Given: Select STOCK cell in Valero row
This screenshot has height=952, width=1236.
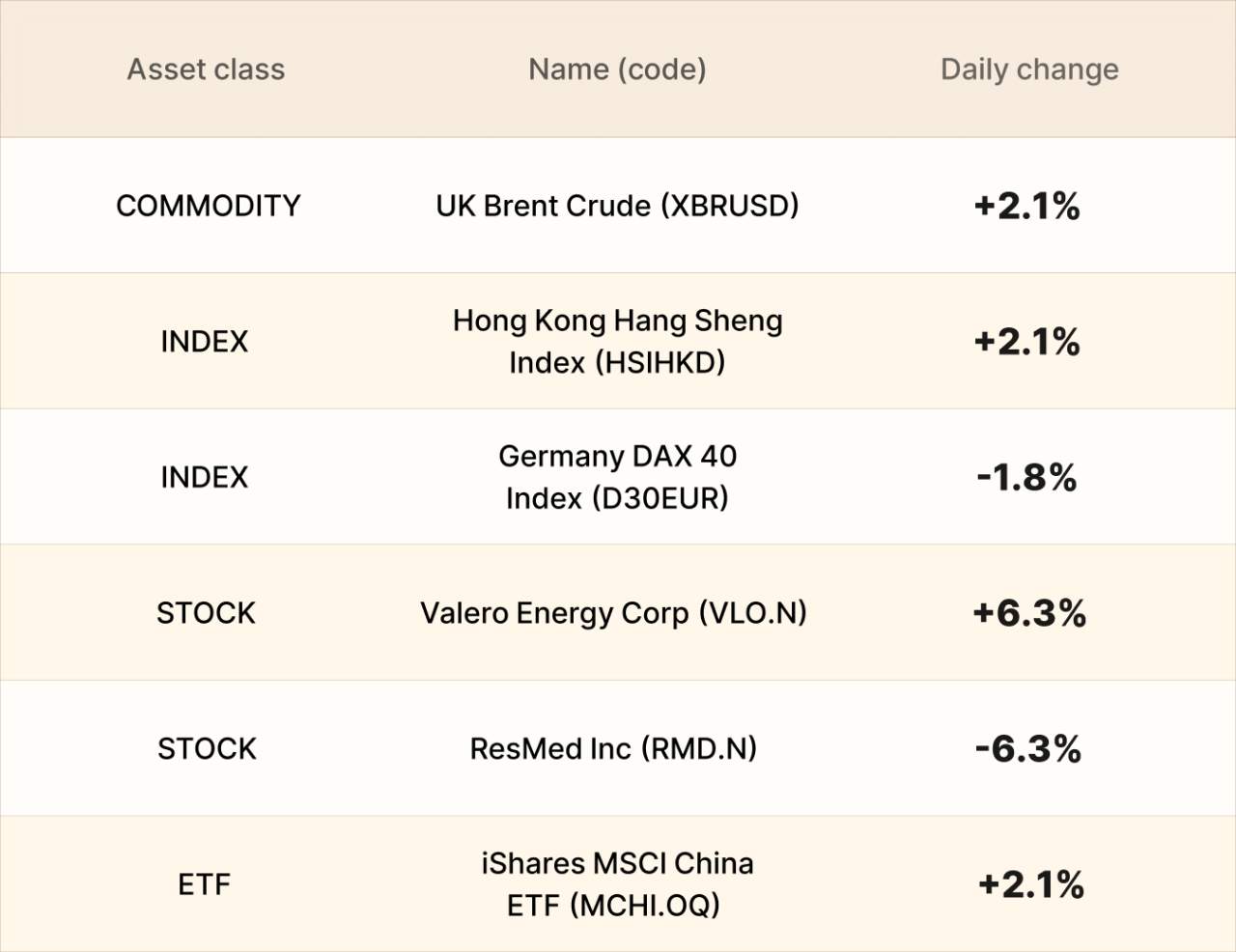Looking at the screenshot, I should click(x=207, y=613).
